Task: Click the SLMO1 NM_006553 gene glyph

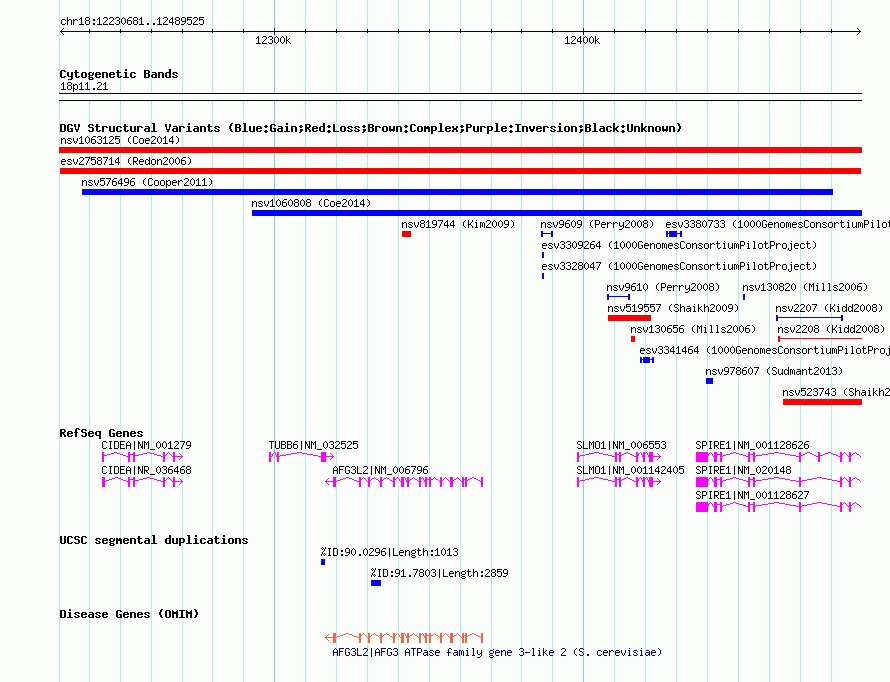Action: [619, 457]
